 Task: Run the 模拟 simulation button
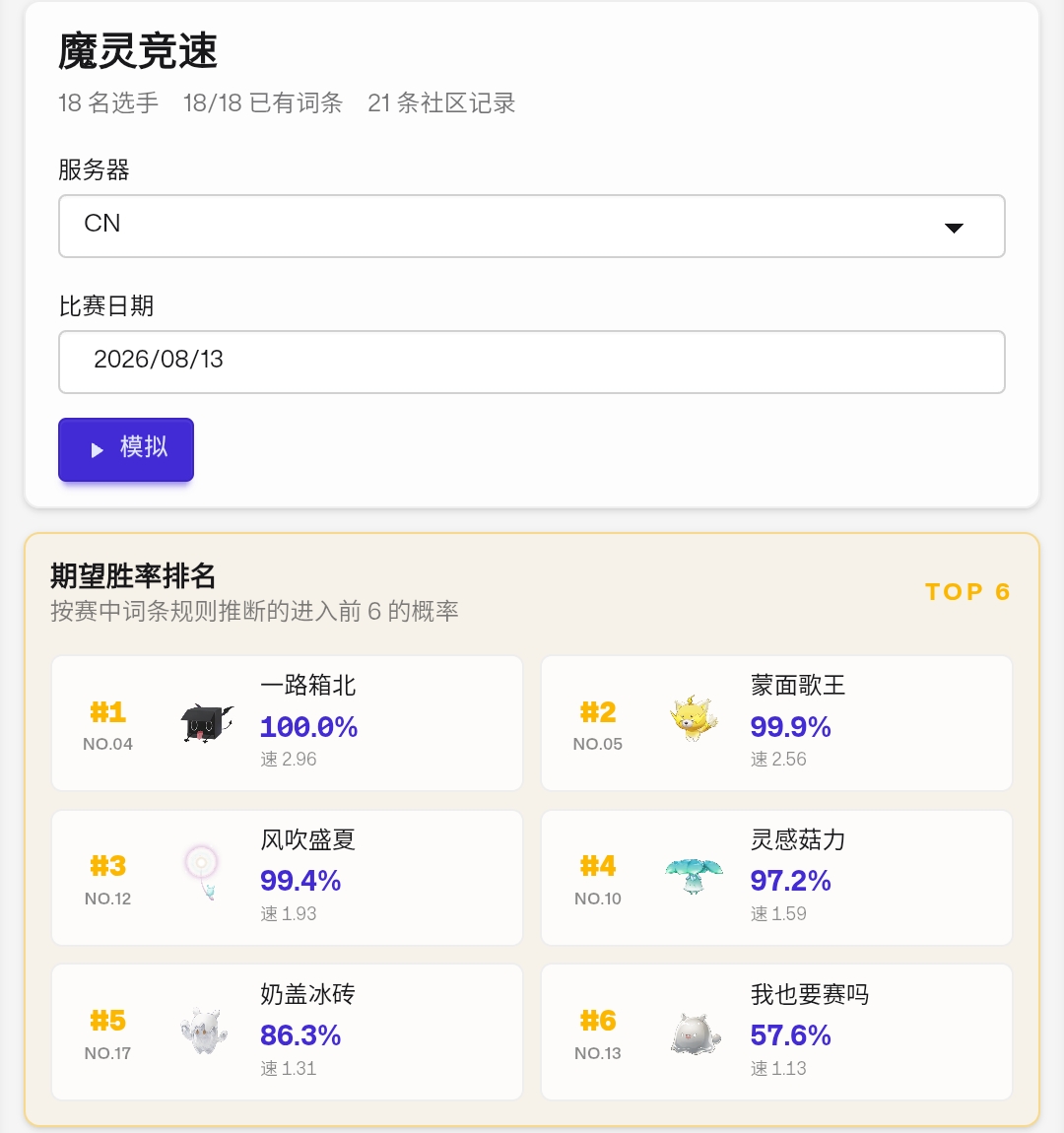[126, 449]
